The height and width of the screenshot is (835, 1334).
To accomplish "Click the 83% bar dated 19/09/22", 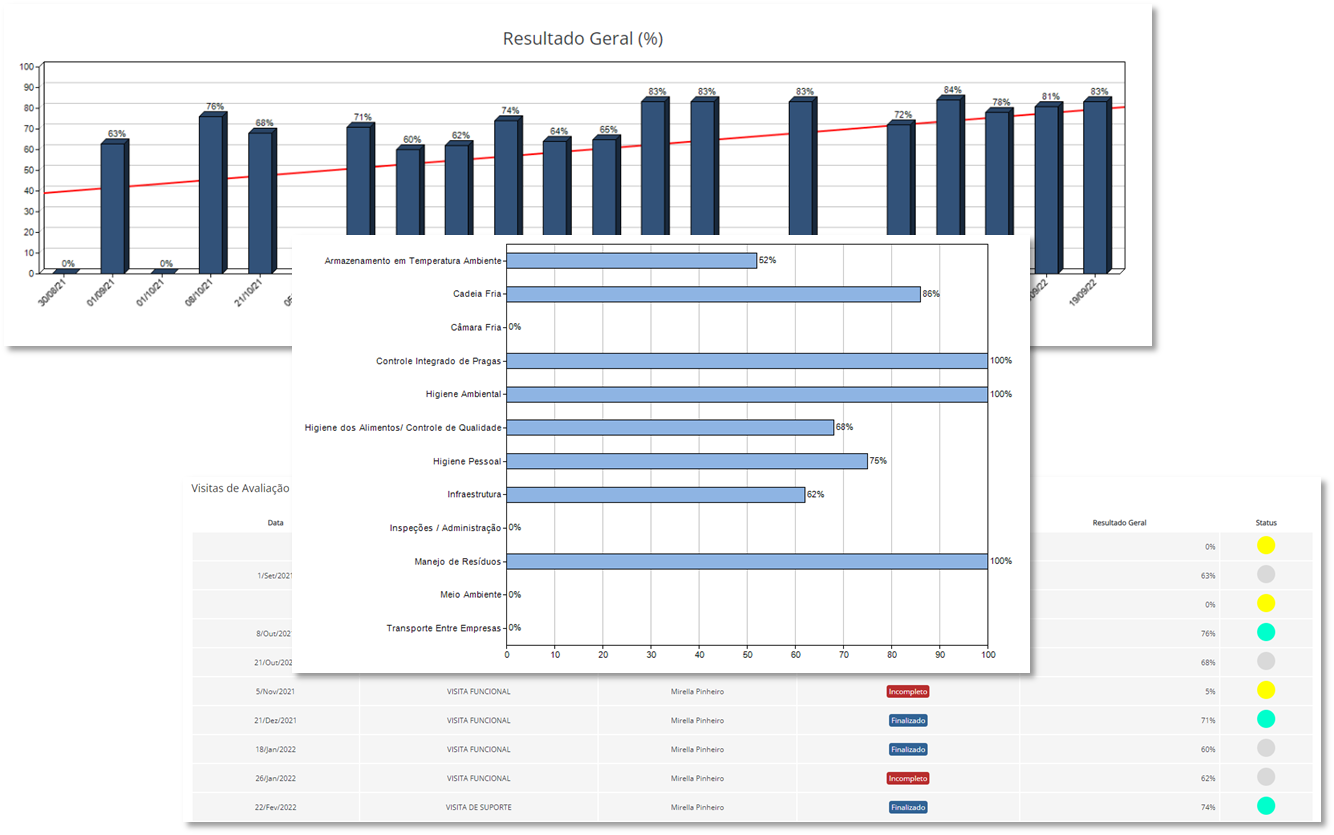I will tap(1097, 185).
